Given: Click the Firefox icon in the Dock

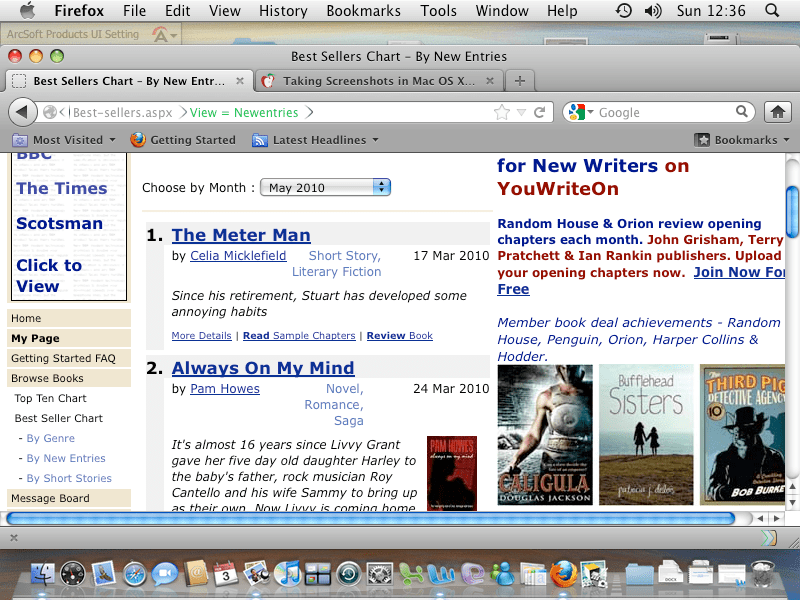Looking at the screenshot, I should click(x=564, y=573).
